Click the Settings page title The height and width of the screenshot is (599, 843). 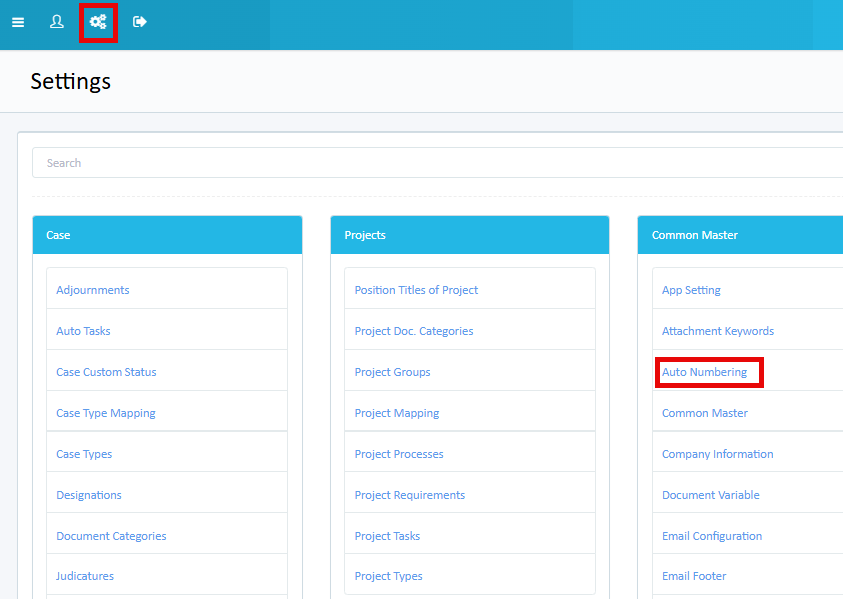pos(70,82)
